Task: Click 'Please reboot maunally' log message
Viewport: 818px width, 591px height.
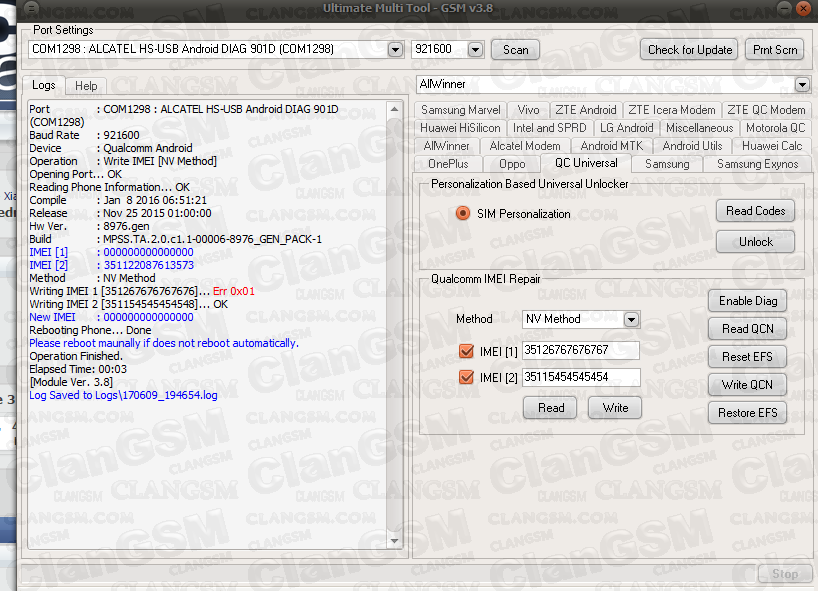Action: click(164, 343)
